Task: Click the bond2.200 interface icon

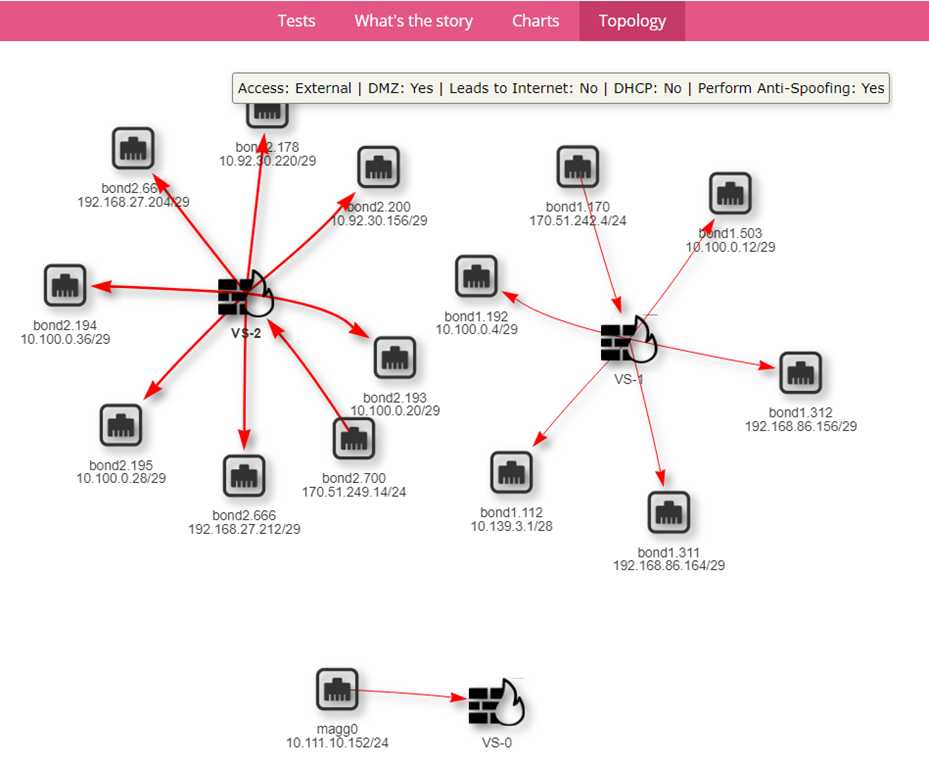Action: [379, 167]
